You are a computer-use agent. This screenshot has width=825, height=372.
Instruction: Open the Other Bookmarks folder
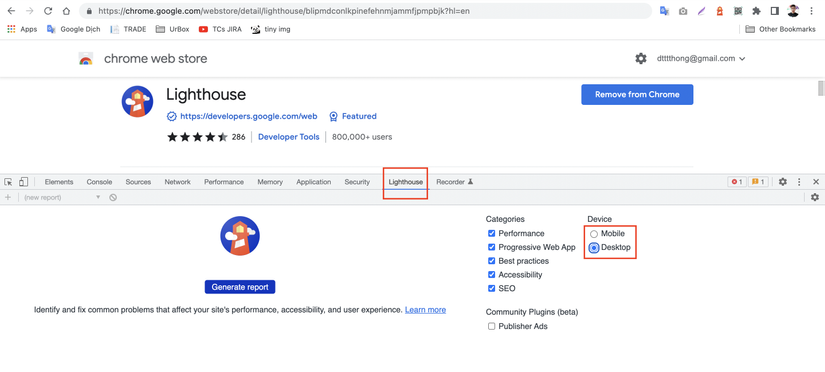pos(780,29)
